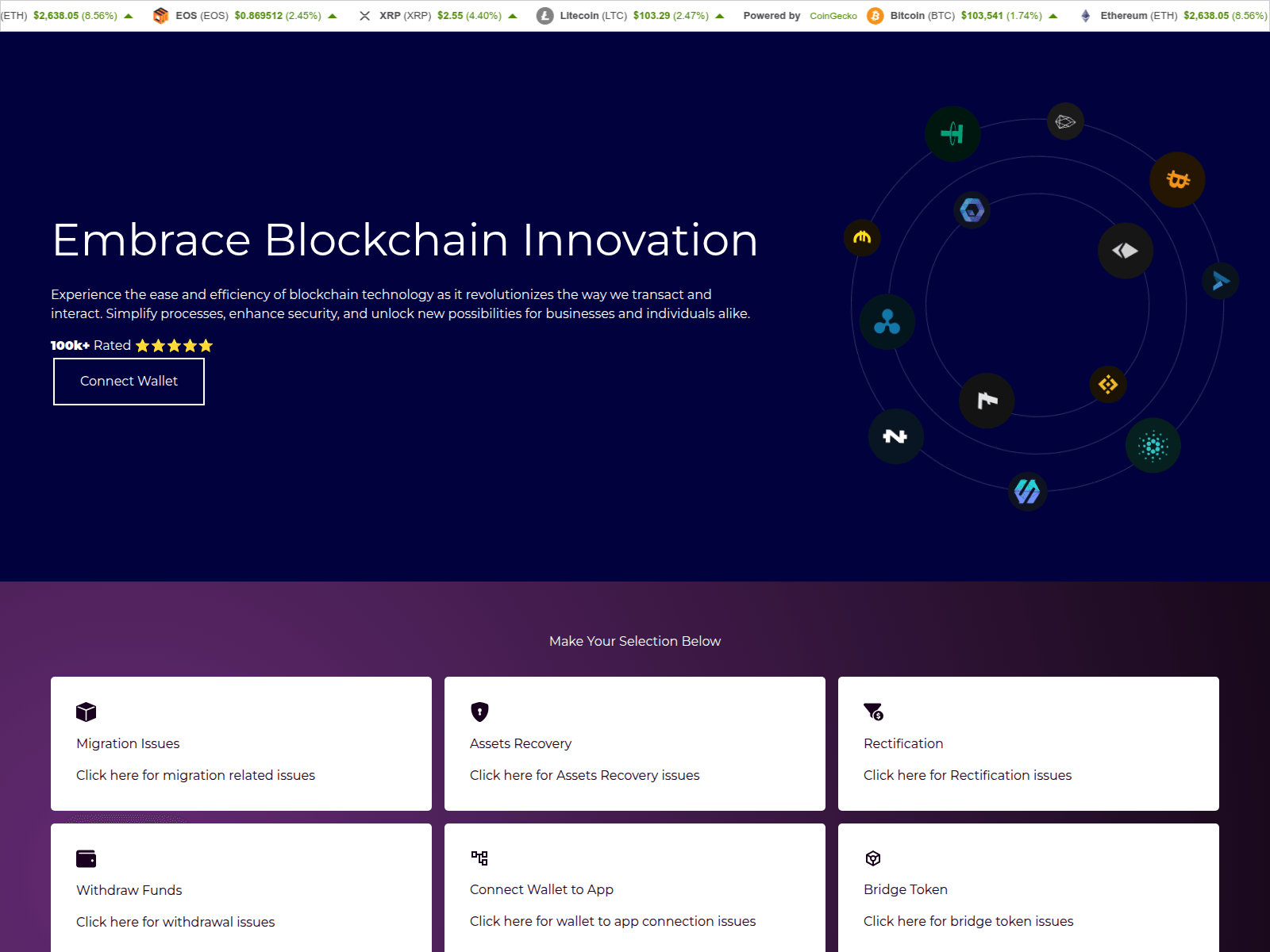The height and width of the screenshot is (952, 1270).
Task: Click the green arrow beside Bitcoin's price
Action: coord(1053,15)
